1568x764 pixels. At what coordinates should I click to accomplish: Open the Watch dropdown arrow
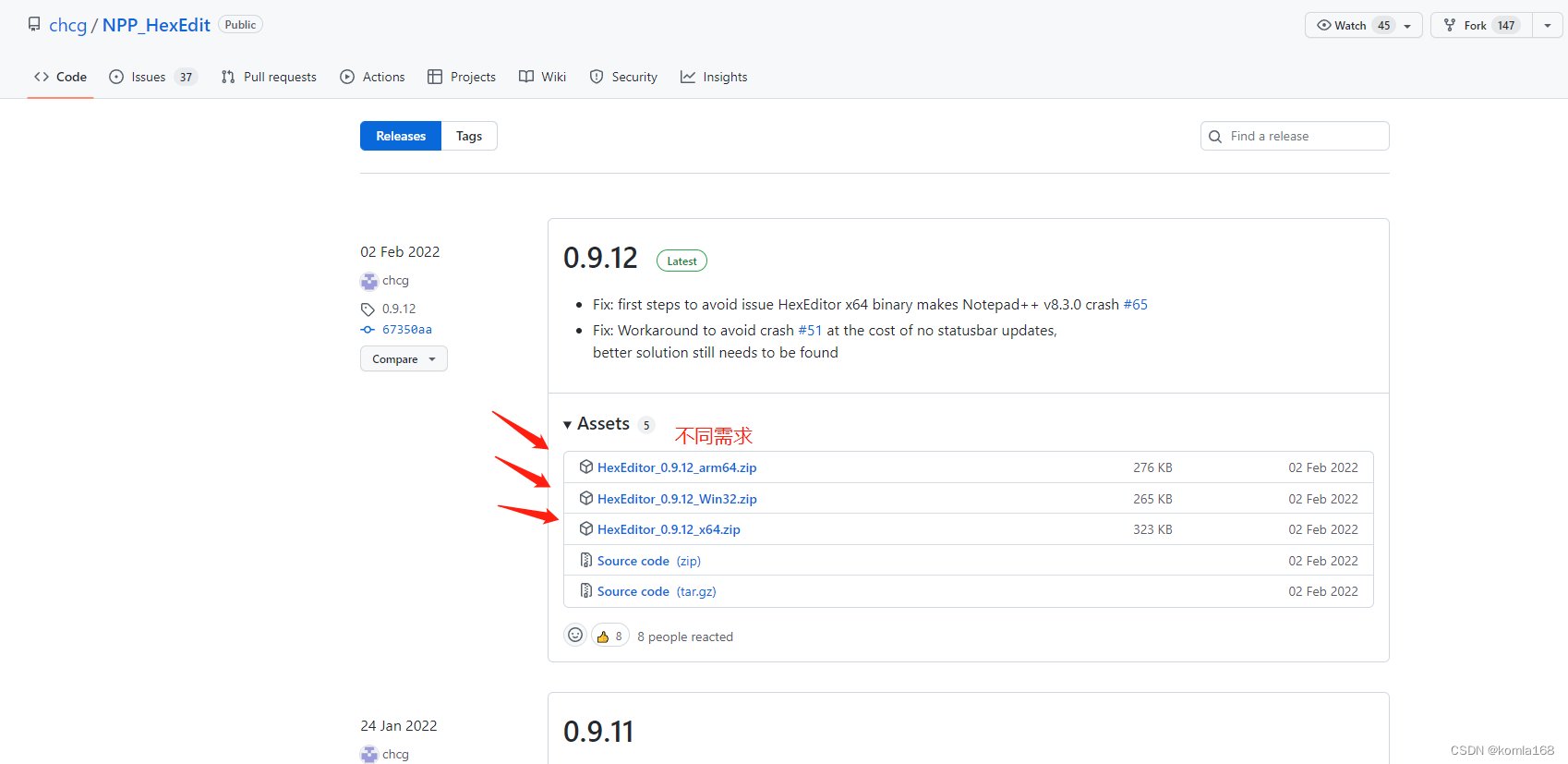pos(1407,26)
